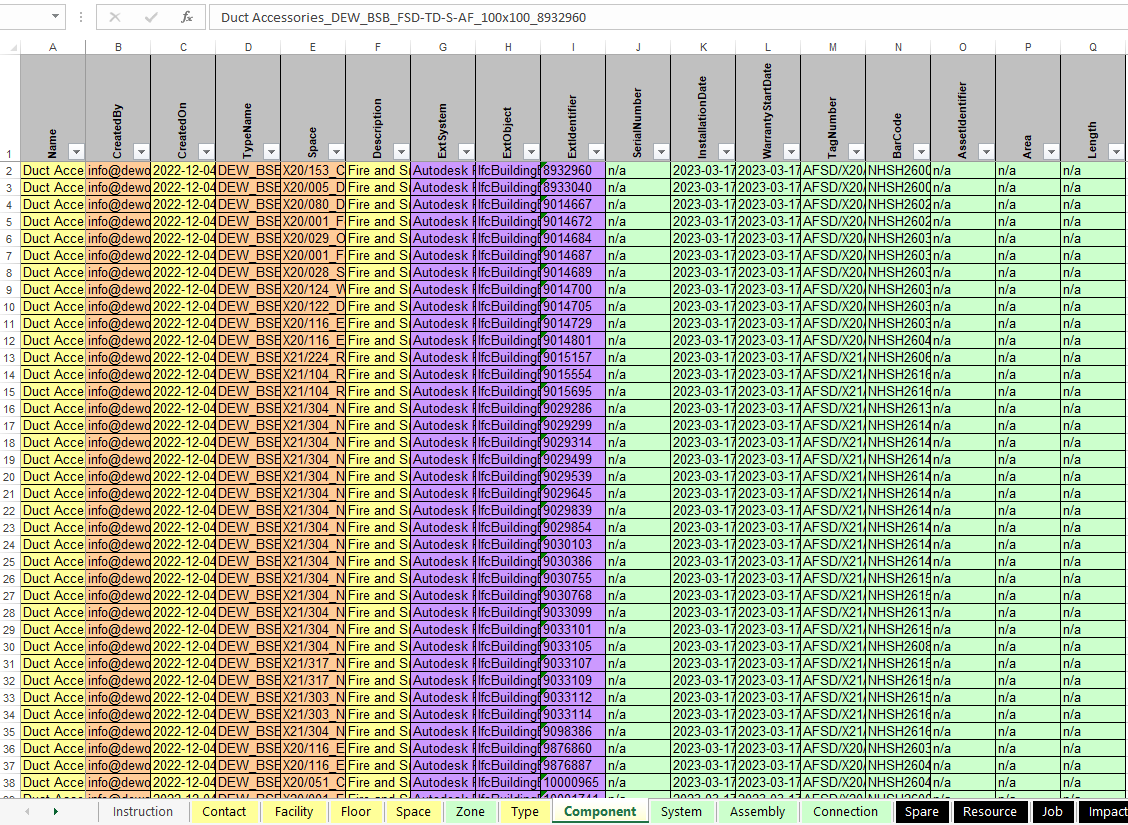This screenshot has height=825, width=1128.
Task: Open the ExtIdentifier column filter dropdown
Action: pos(596,152)
